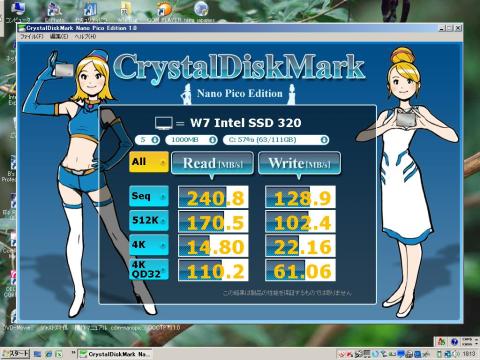Open the 1000MB test size dropdown
Image resolution: width=480 pixels, height=360 pixels.
pos(192,140)
